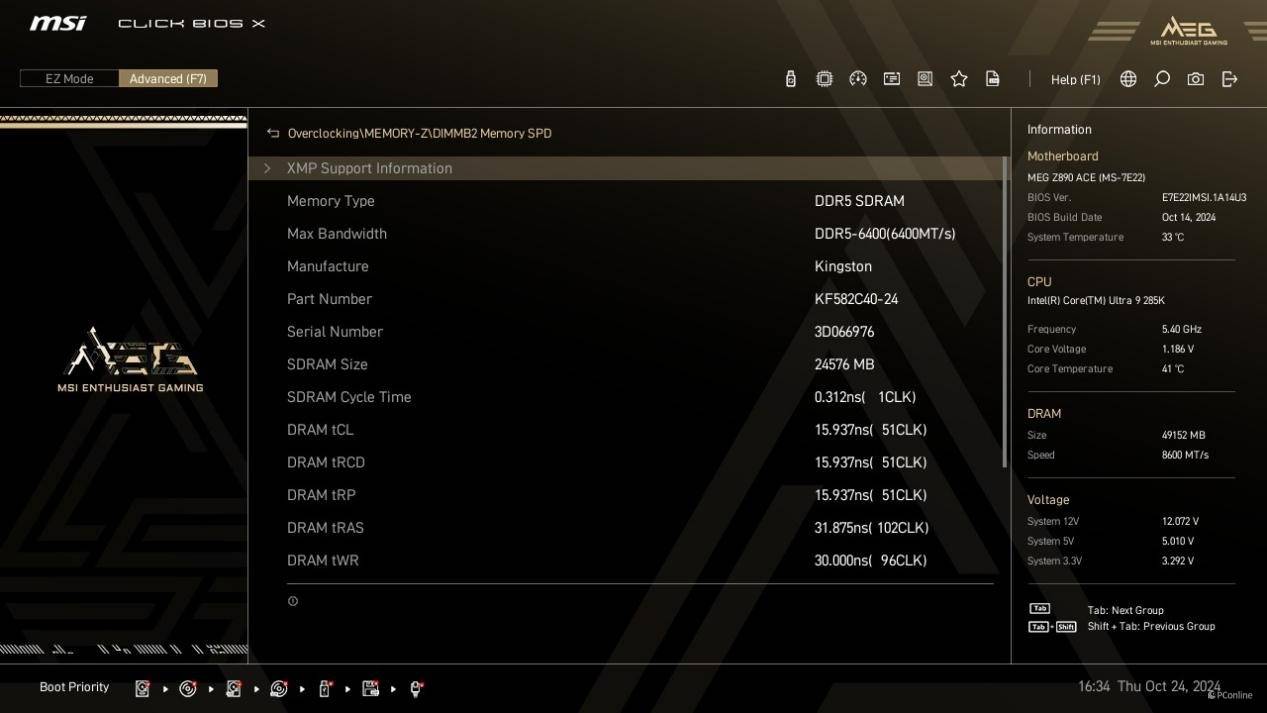1267x713 pixels.
Task: Click the globe language icon
Action: coord(1128,79)
